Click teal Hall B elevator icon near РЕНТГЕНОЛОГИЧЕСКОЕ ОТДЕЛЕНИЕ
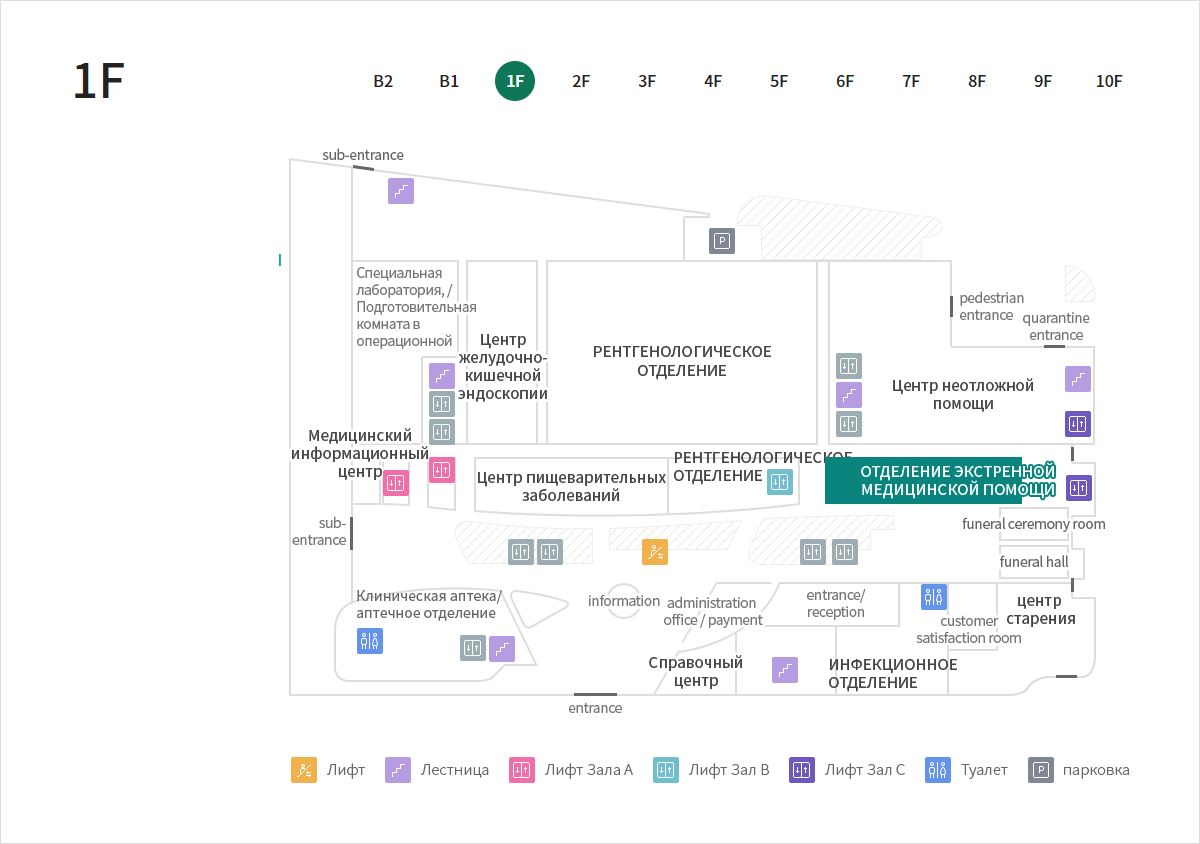The height and width of the screenshot is (844, 1200). tap(780, 482)
